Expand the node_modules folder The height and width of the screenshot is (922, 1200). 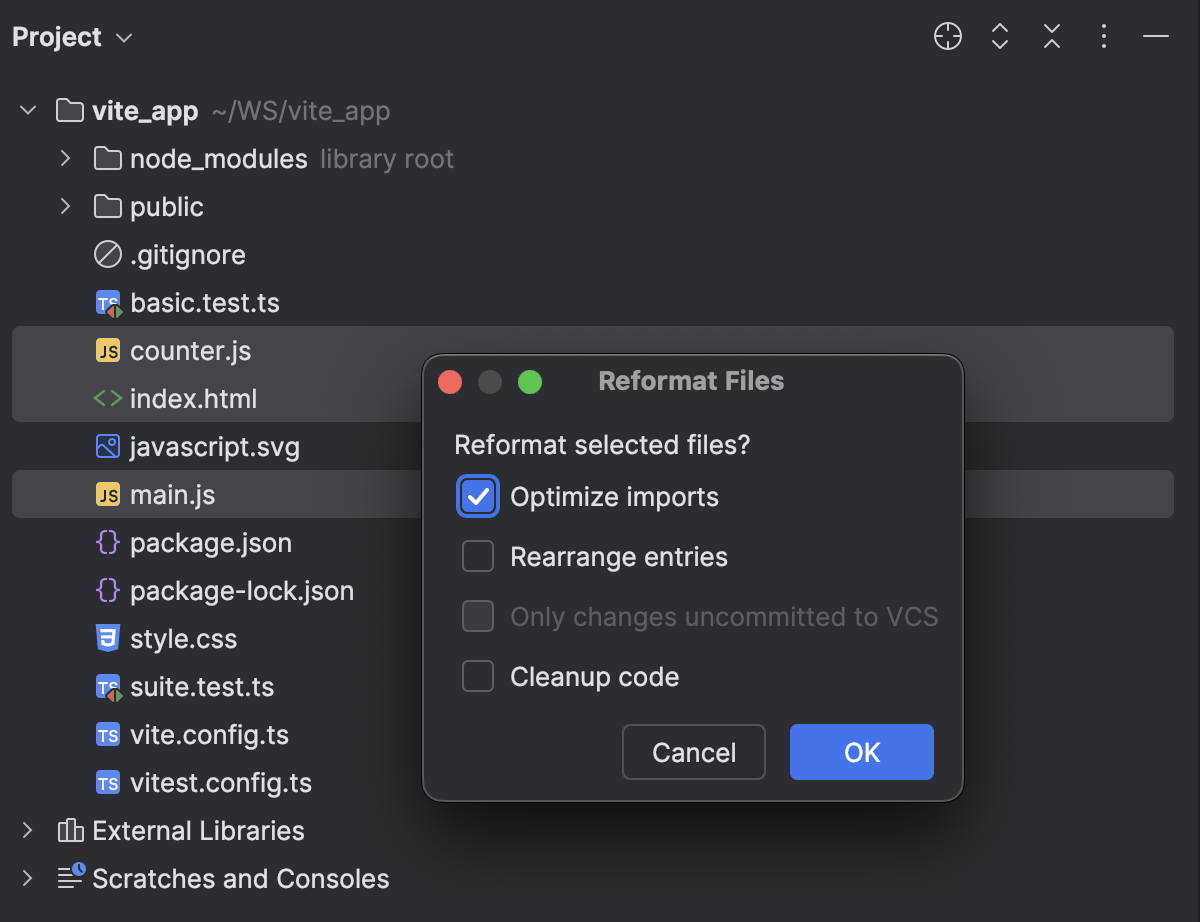click(x=64, y=158)
